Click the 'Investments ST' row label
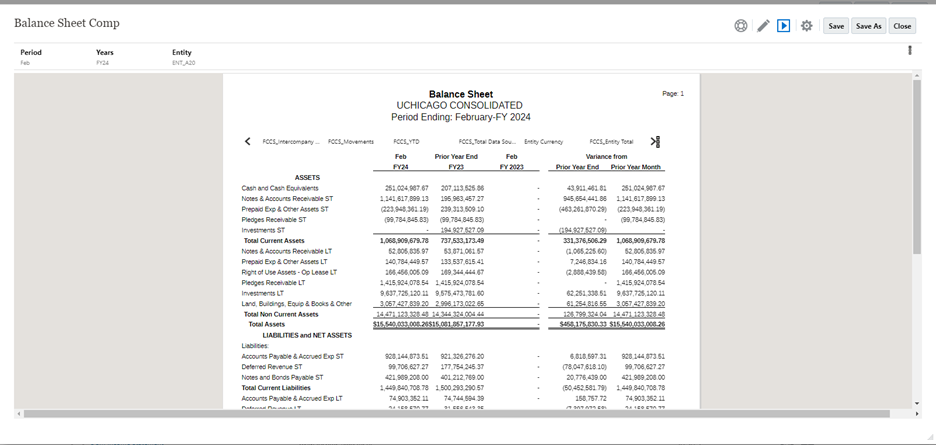This screenshot has width=936, height=445. pyautogui.click(x=263, y=230)
